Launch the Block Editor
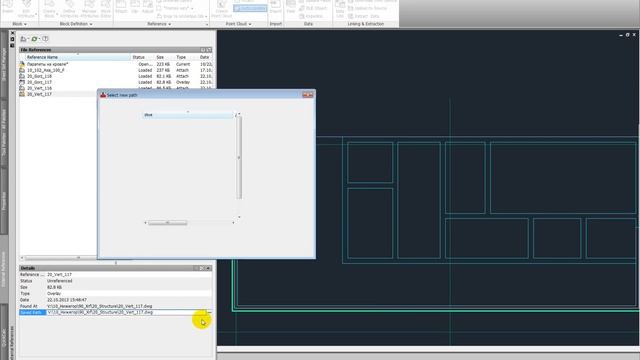This screenshot has height=360, width=640. point(106,9)
